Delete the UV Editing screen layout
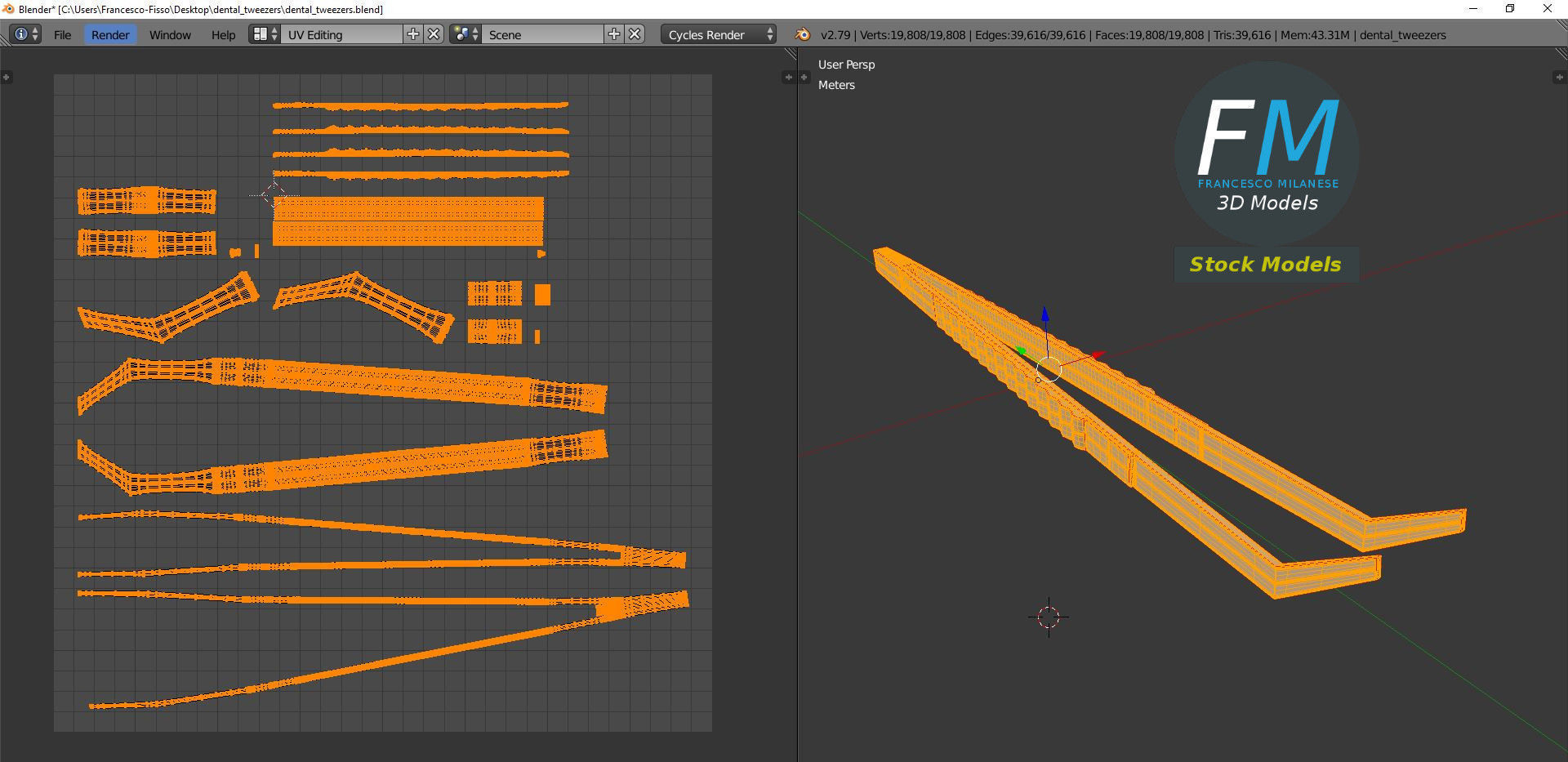 click(x=434, y=34)
